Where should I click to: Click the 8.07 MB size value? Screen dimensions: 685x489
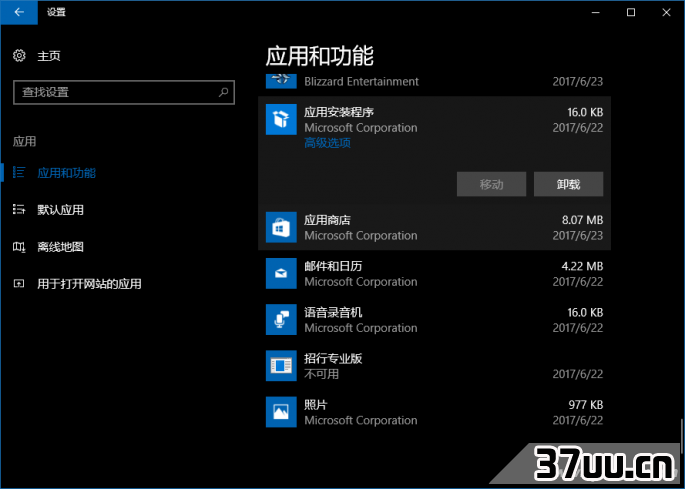(x=582, y=220)
